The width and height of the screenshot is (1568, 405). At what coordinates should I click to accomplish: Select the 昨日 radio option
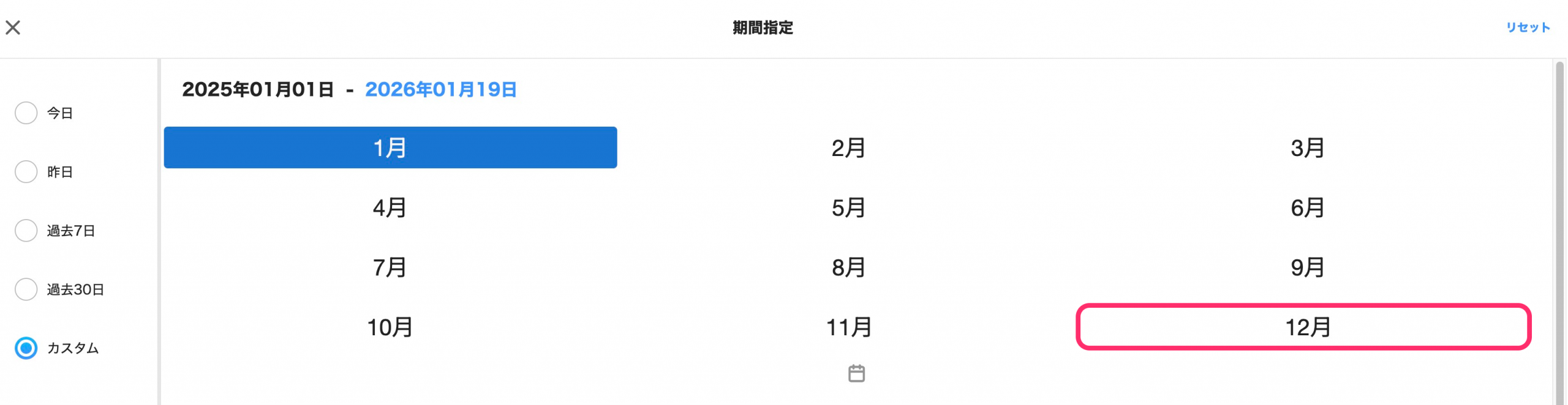point(26,172)
